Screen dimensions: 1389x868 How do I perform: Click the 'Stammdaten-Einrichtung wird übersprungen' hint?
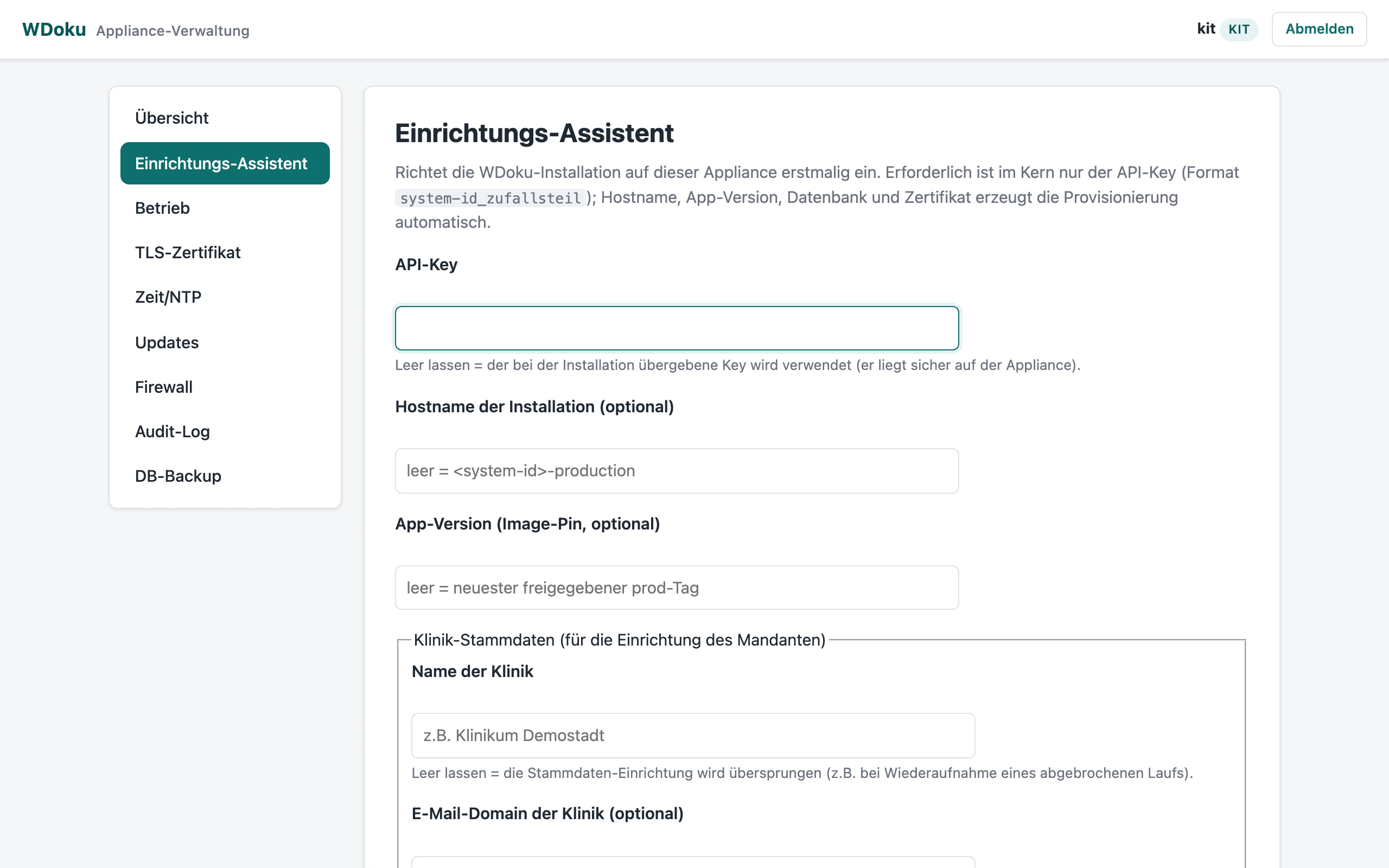802,773
